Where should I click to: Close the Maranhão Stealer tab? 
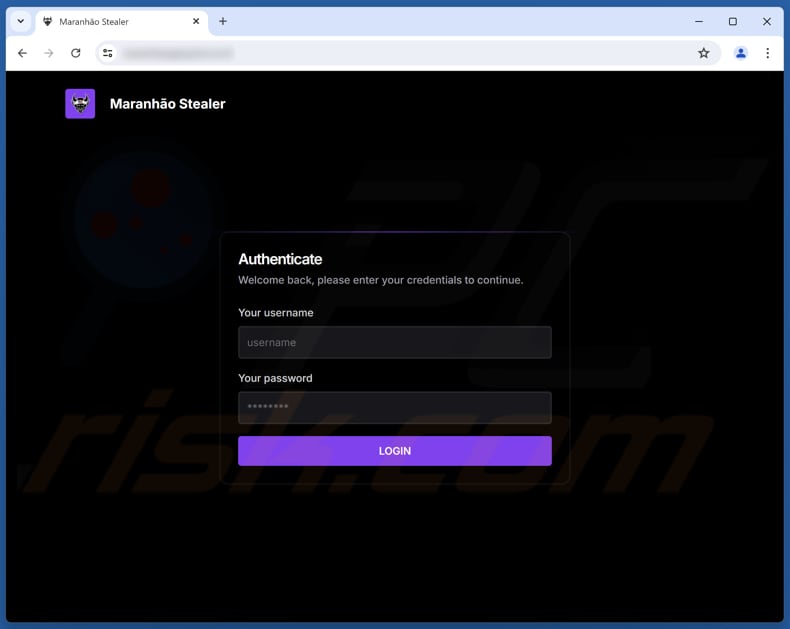pos(196,21)
